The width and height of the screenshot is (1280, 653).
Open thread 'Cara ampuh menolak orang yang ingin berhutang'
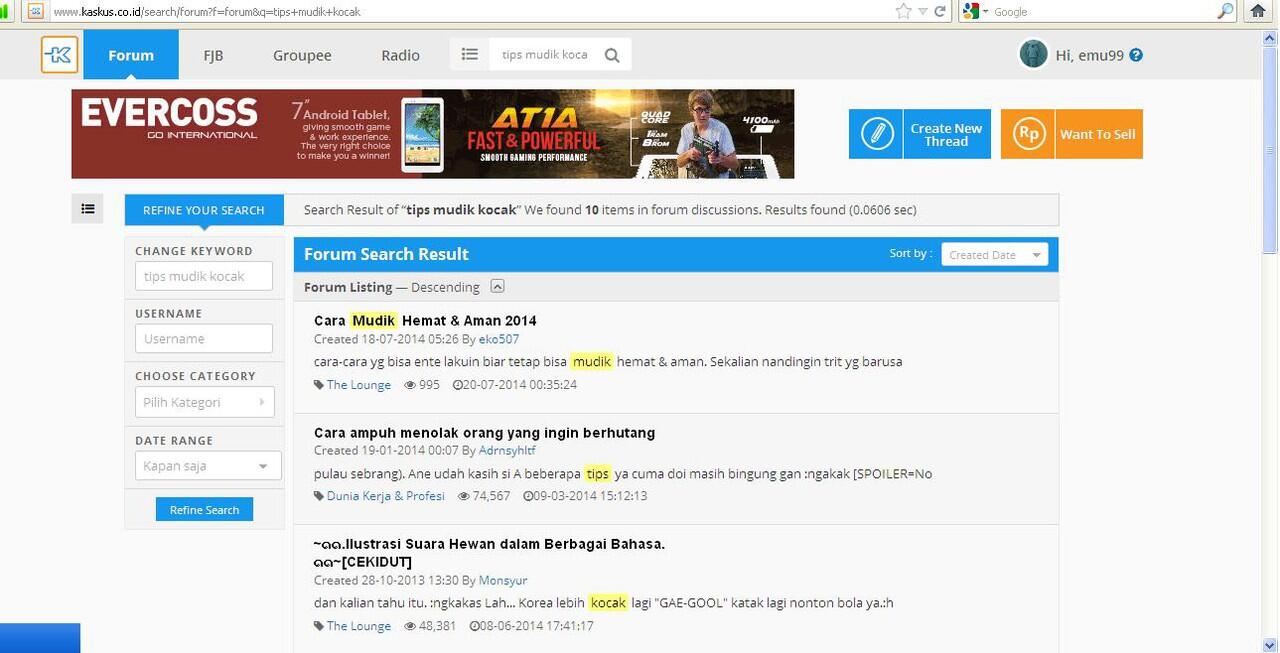click(485, 433)
